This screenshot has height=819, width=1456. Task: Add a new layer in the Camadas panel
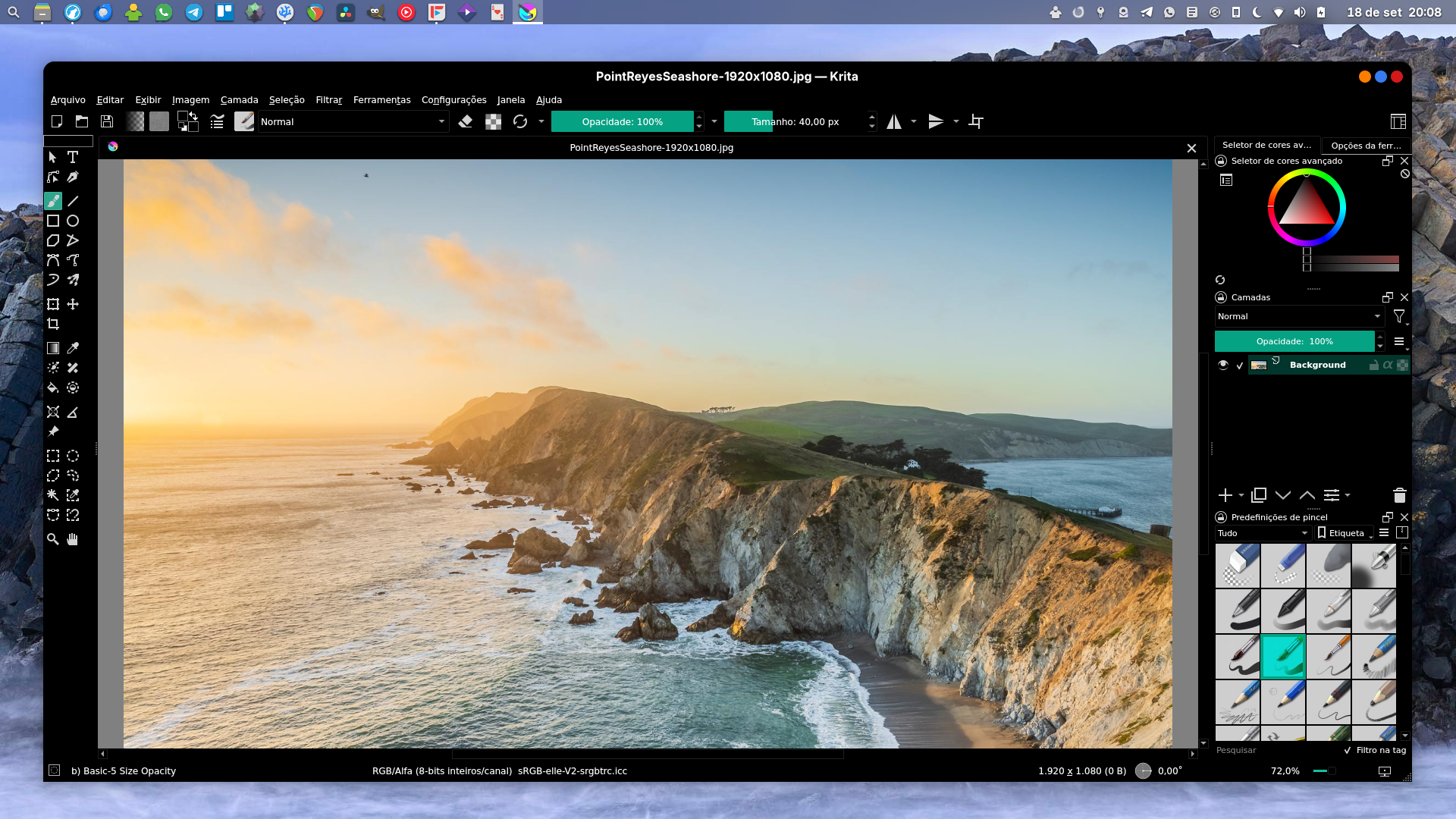pyautogui.click(x=1225, y=495)
